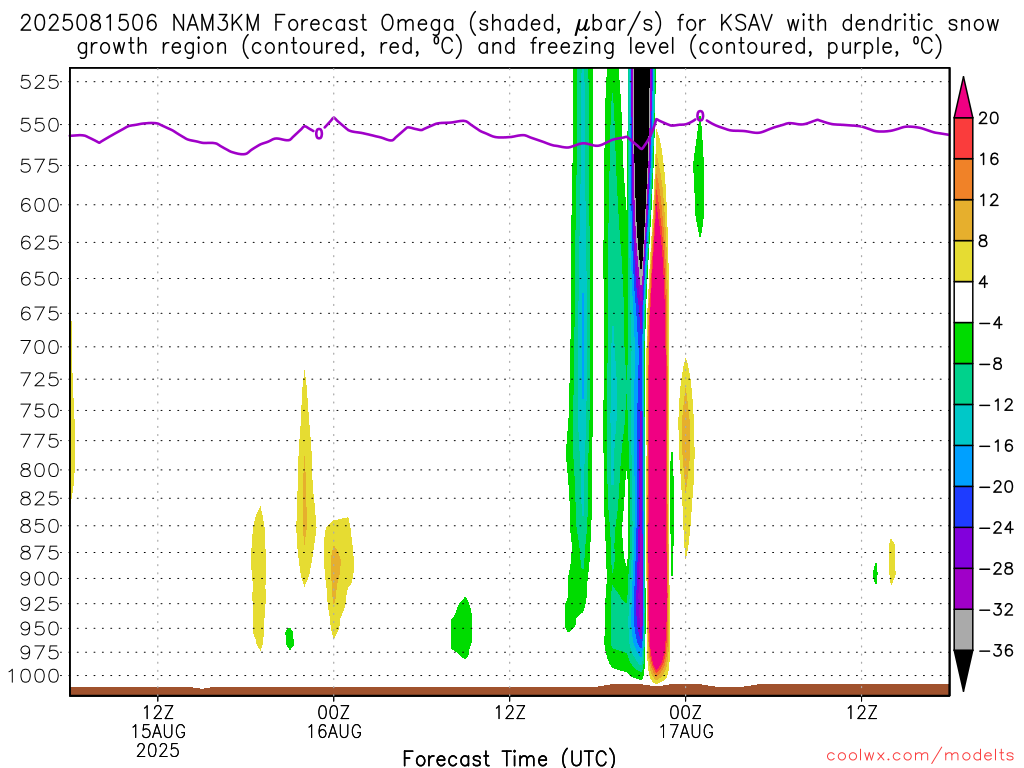
Task: Pick the green colorbar segment between -4 and -8
Action: [x=963, y=343]
